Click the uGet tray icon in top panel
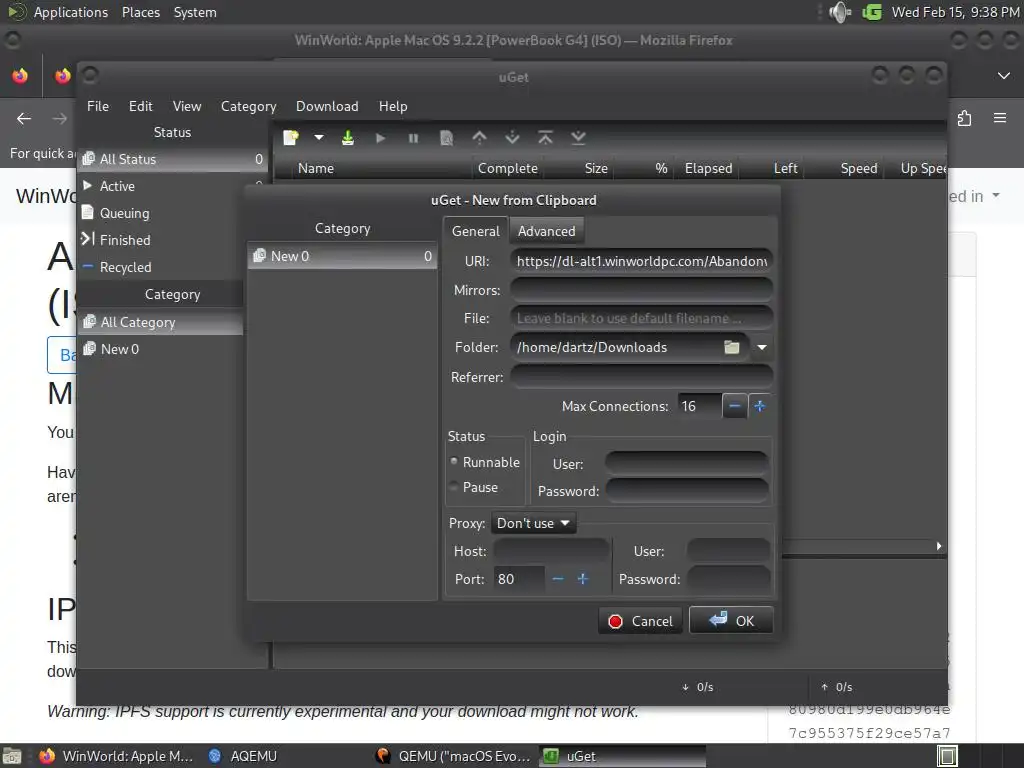This screenshot has width=1024, height=768. click(872, 12)
